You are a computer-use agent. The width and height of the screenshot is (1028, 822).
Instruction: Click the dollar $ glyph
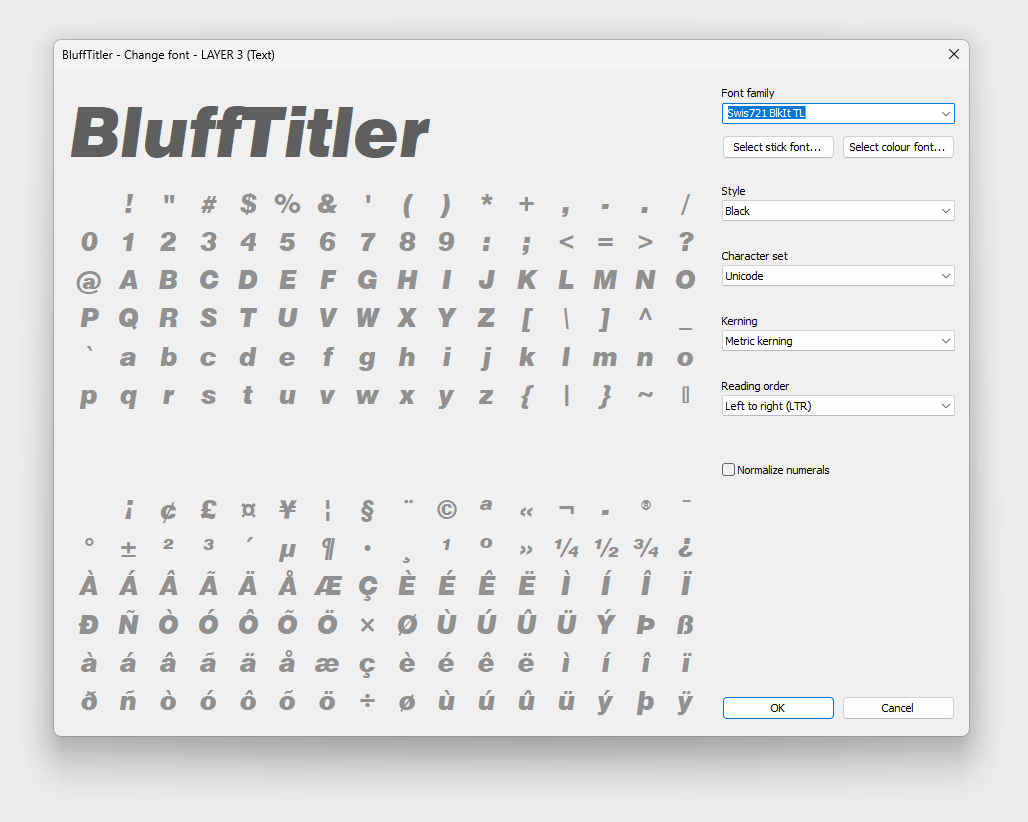(248, 205)
